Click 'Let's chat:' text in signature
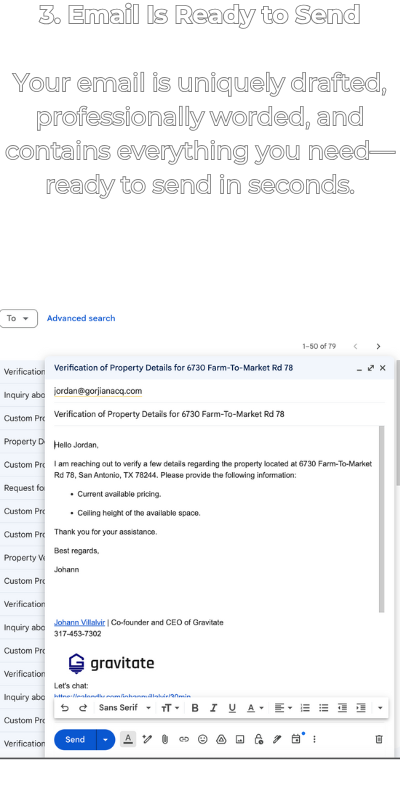The height and width of the screenshot is (800, 400). pos(71,686)
